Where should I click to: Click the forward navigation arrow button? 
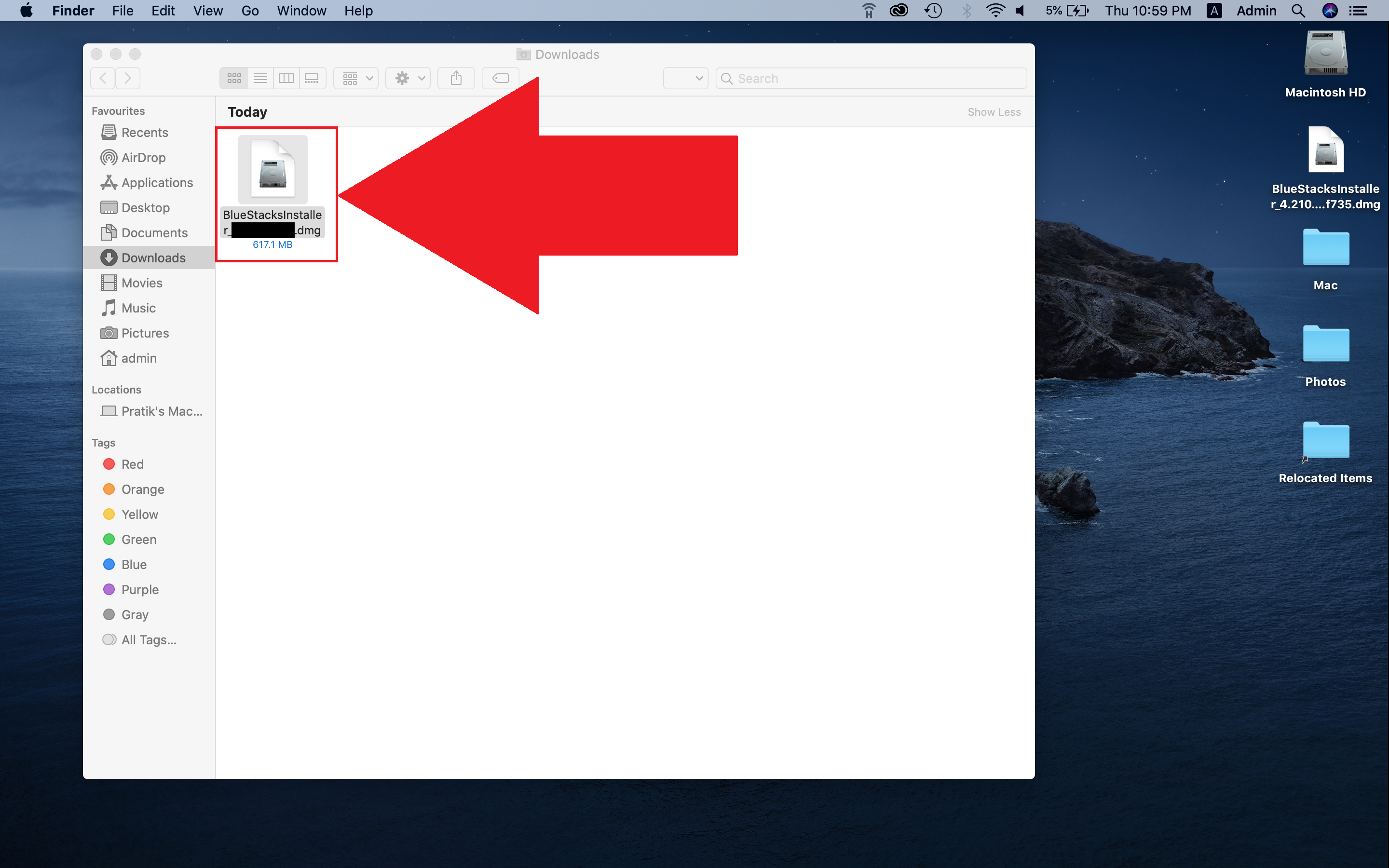click(128, 78)
